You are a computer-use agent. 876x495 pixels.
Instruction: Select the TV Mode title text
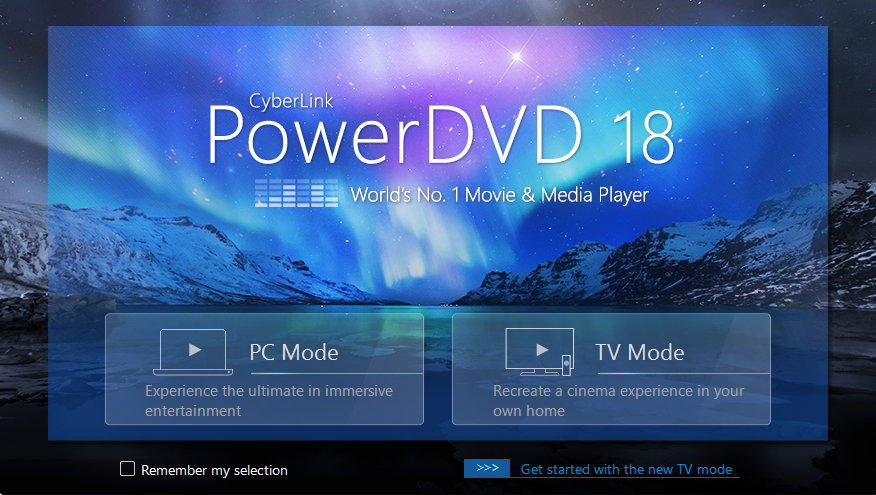(x=640, y=353)
